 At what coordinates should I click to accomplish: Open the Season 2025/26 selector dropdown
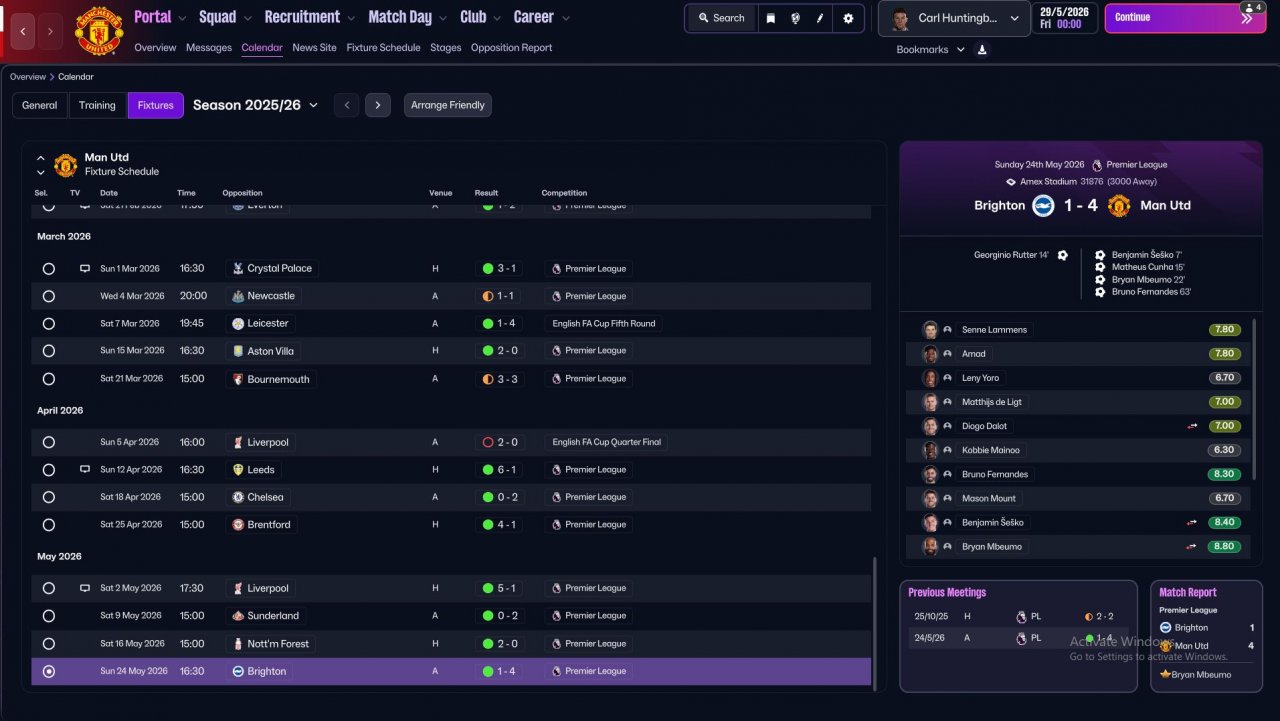[x=256, y=105]
